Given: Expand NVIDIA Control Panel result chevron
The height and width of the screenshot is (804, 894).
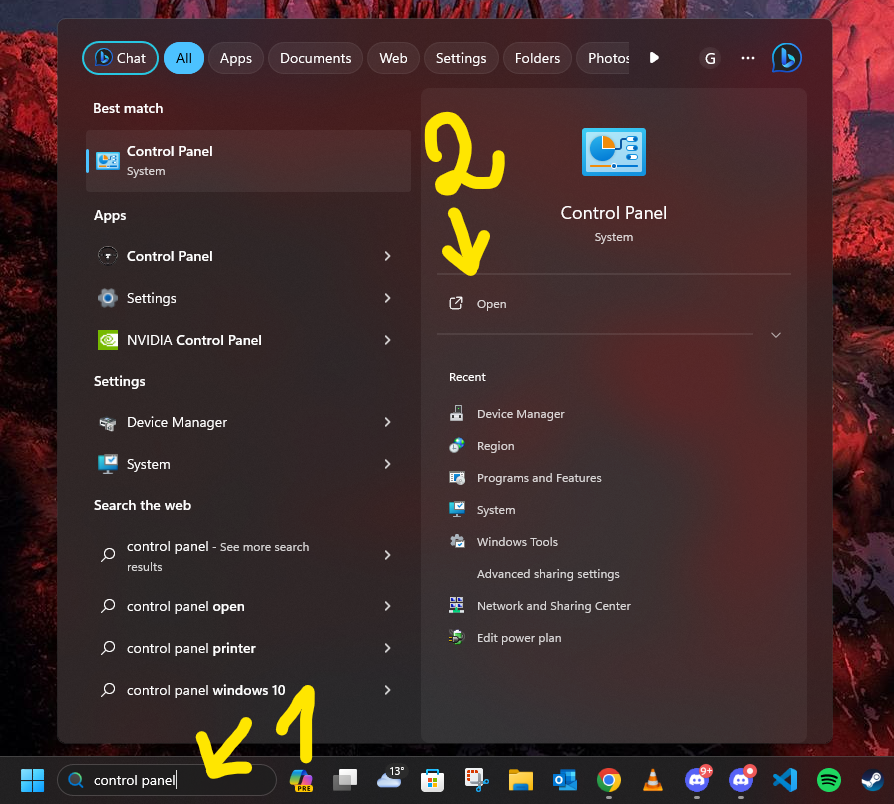Looking at the screenshot, I should (387, 340).
